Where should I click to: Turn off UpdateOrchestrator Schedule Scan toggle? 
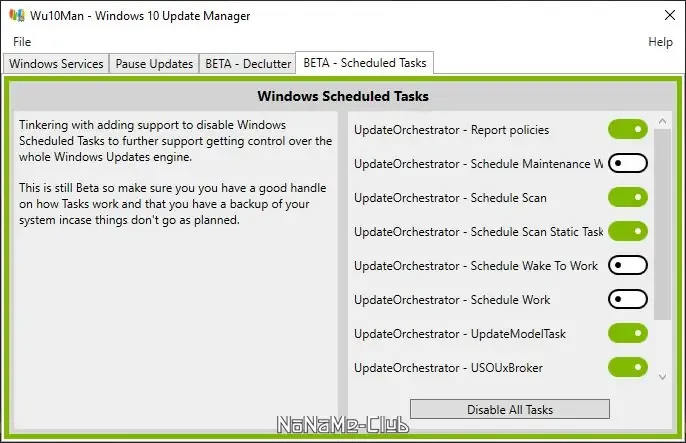pos(627,198)
